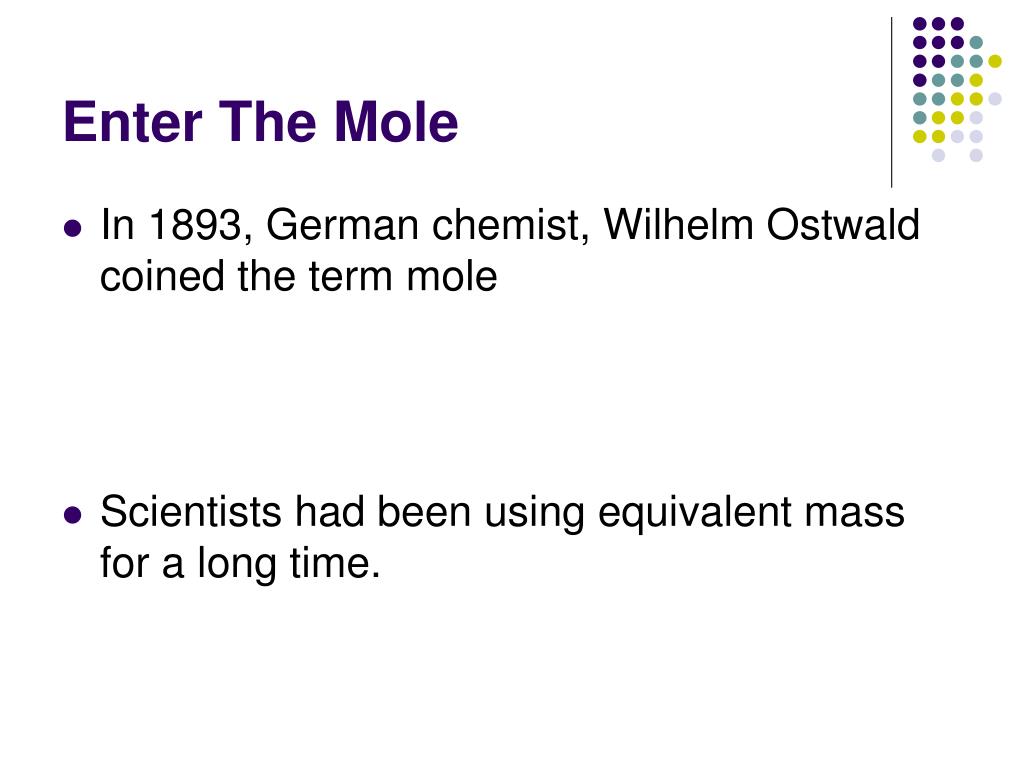Image resolution: width=1024 pixels, height=768 pixels.
Task: Click the bottom-right lavender dot in the pattern
Action: (976, 155)
